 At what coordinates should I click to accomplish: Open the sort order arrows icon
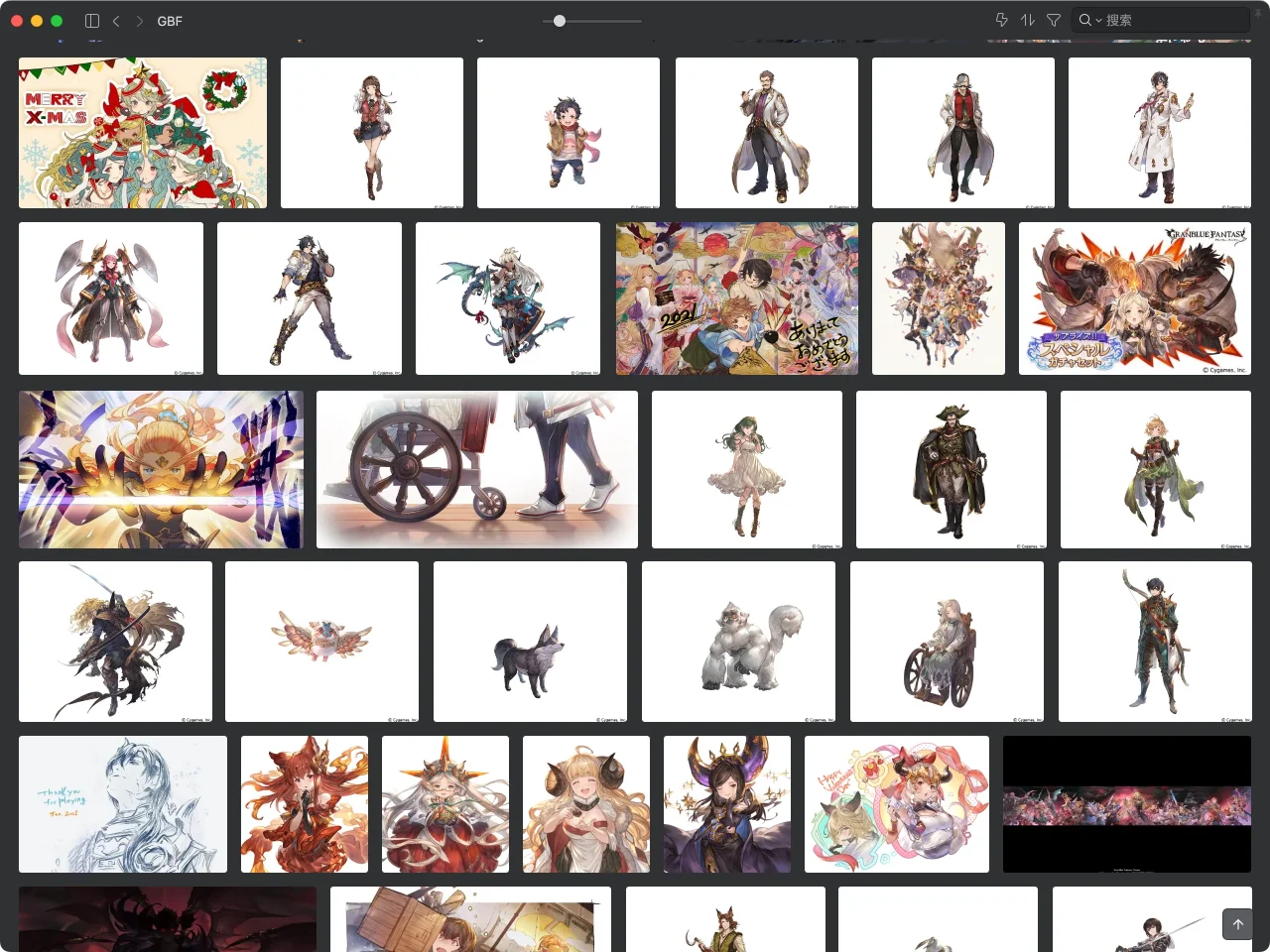pos(1027,20)
